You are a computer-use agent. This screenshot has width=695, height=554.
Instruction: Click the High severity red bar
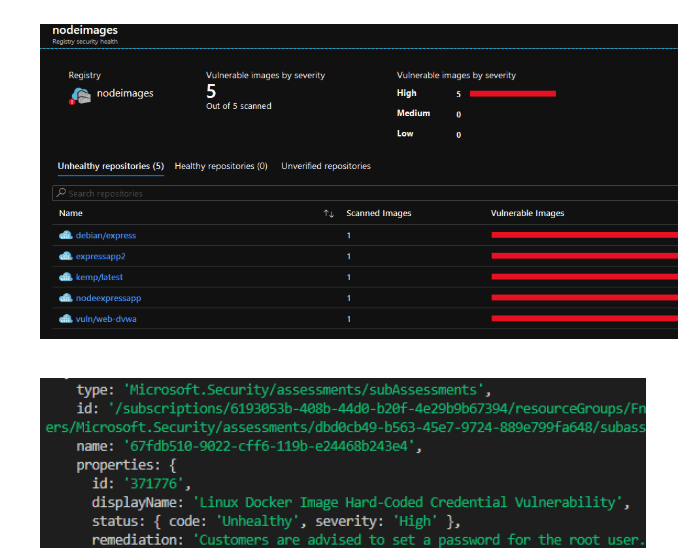point(512,94)
